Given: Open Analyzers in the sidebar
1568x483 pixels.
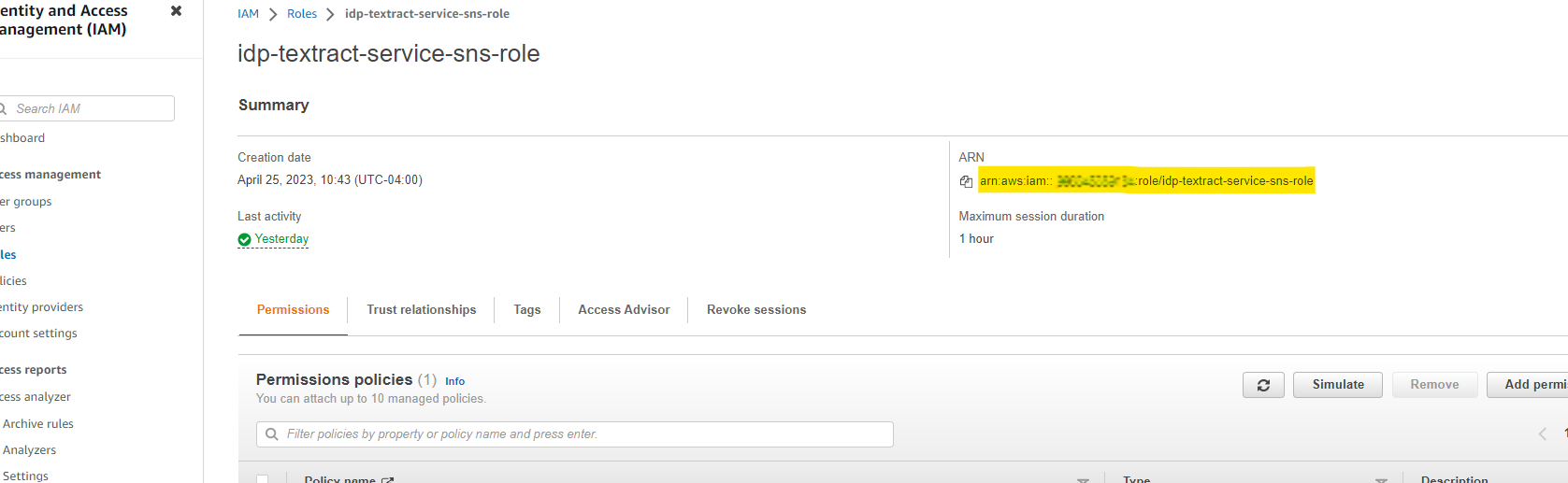Looking at the screenshot, I should 29,450.
